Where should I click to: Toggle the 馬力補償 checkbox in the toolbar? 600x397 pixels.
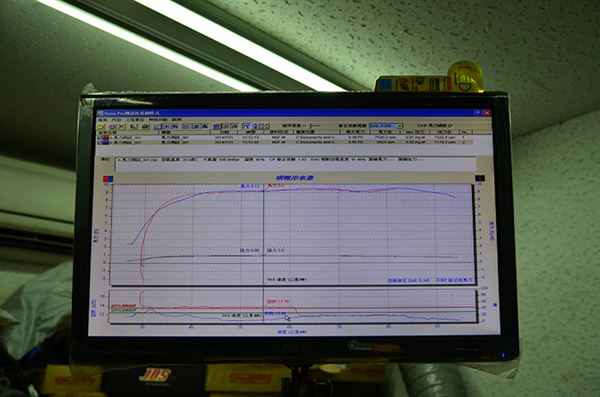point(451,125)
